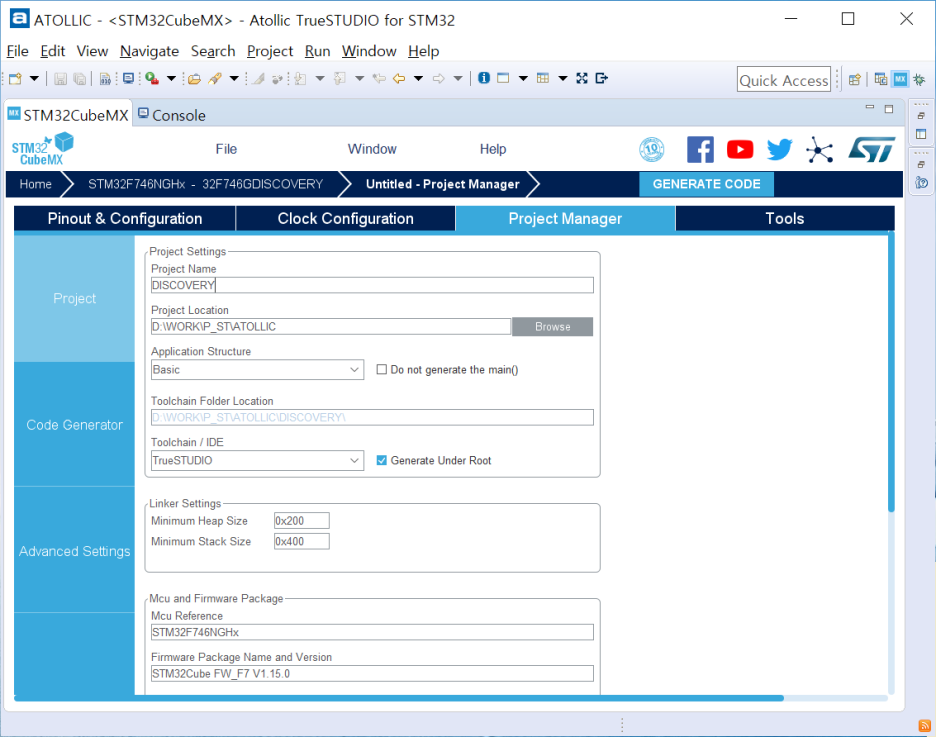The width and height of the screenshot is (936, 737).
Task: Switch to the C/C++ perspective icon
Action: tap(880, 79)
